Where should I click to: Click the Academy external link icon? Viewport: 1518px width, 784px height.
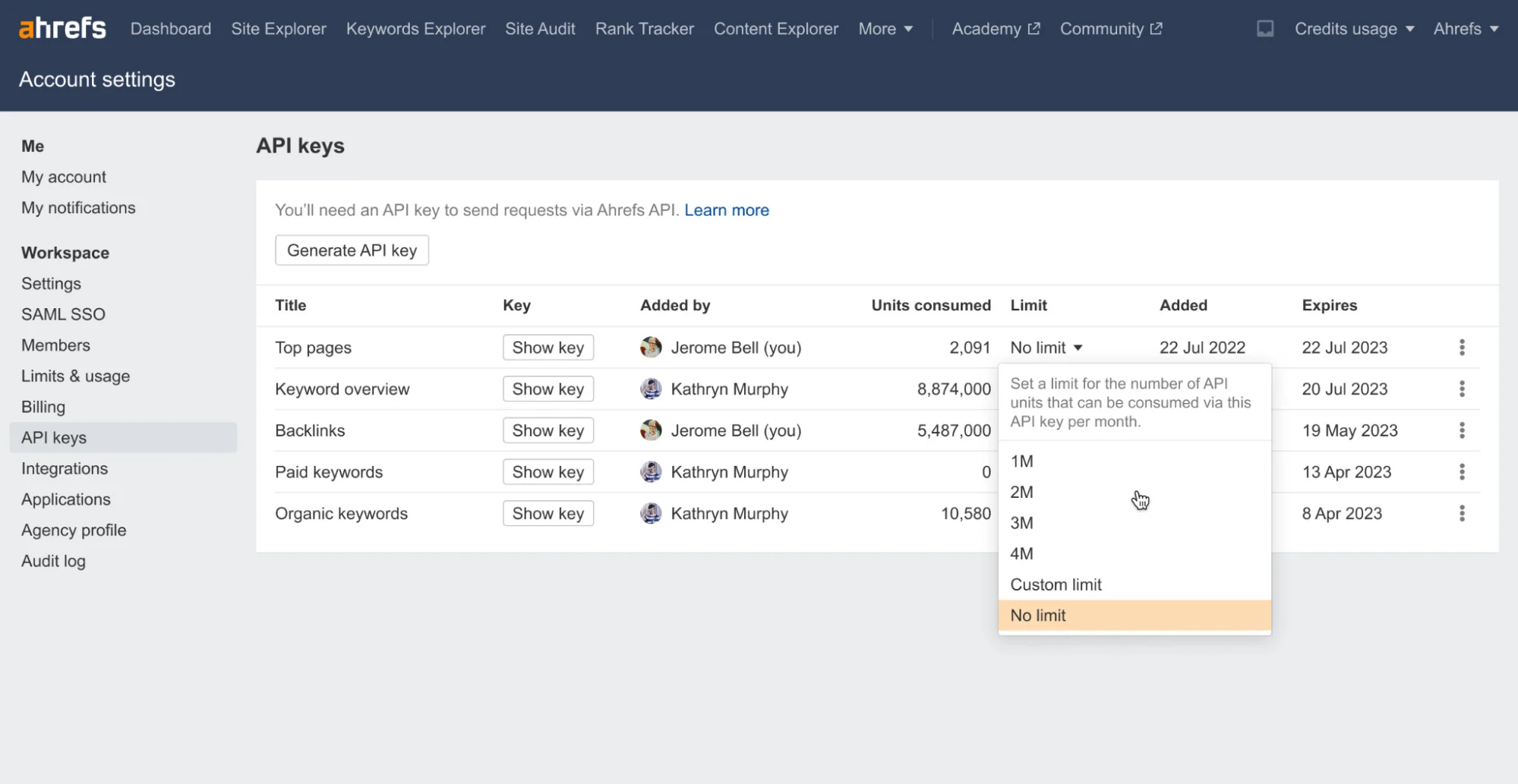(x=1034, y=27)
